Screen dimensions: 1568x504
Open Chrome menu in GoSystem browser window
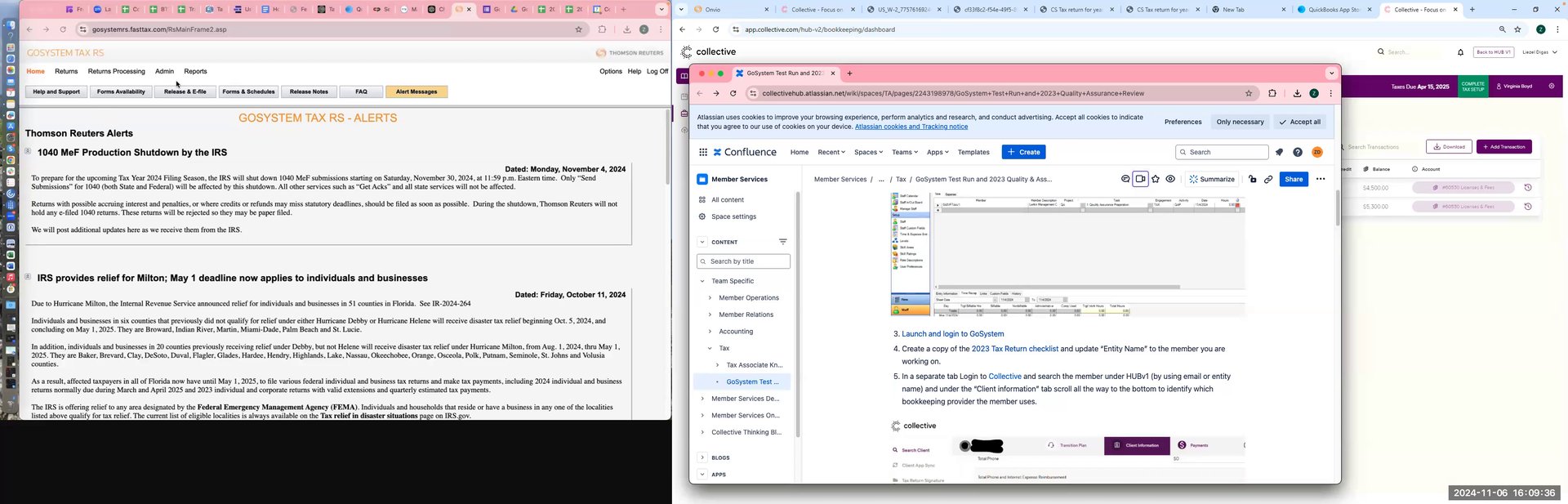tap(661, 29)
